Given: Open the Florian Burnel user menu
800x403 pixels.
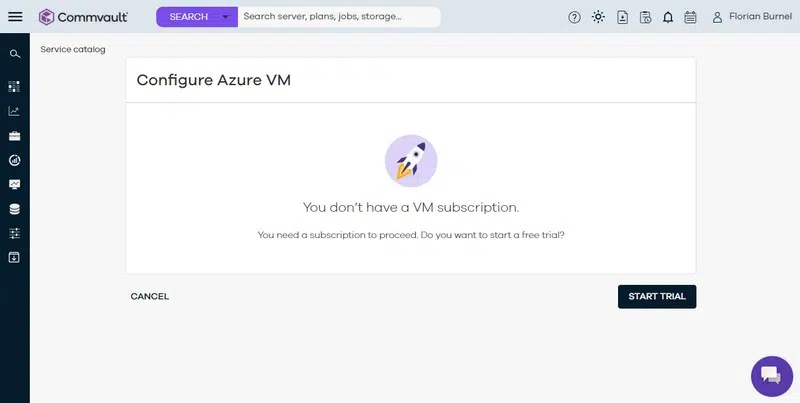Looking at the screenshot, I should point(750,17).
